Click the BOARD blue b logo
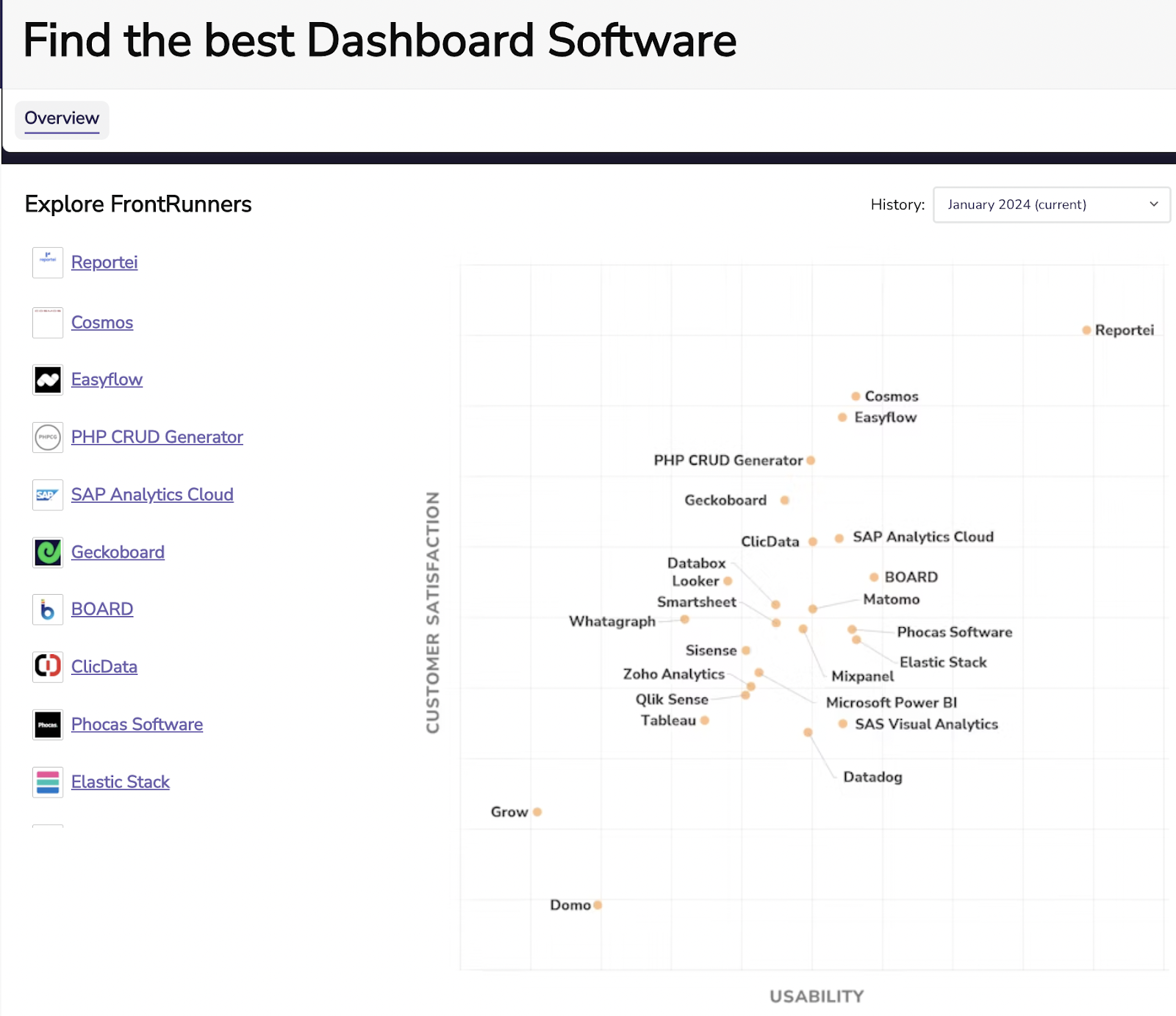1176x1016 pixels. pos(48,609)
